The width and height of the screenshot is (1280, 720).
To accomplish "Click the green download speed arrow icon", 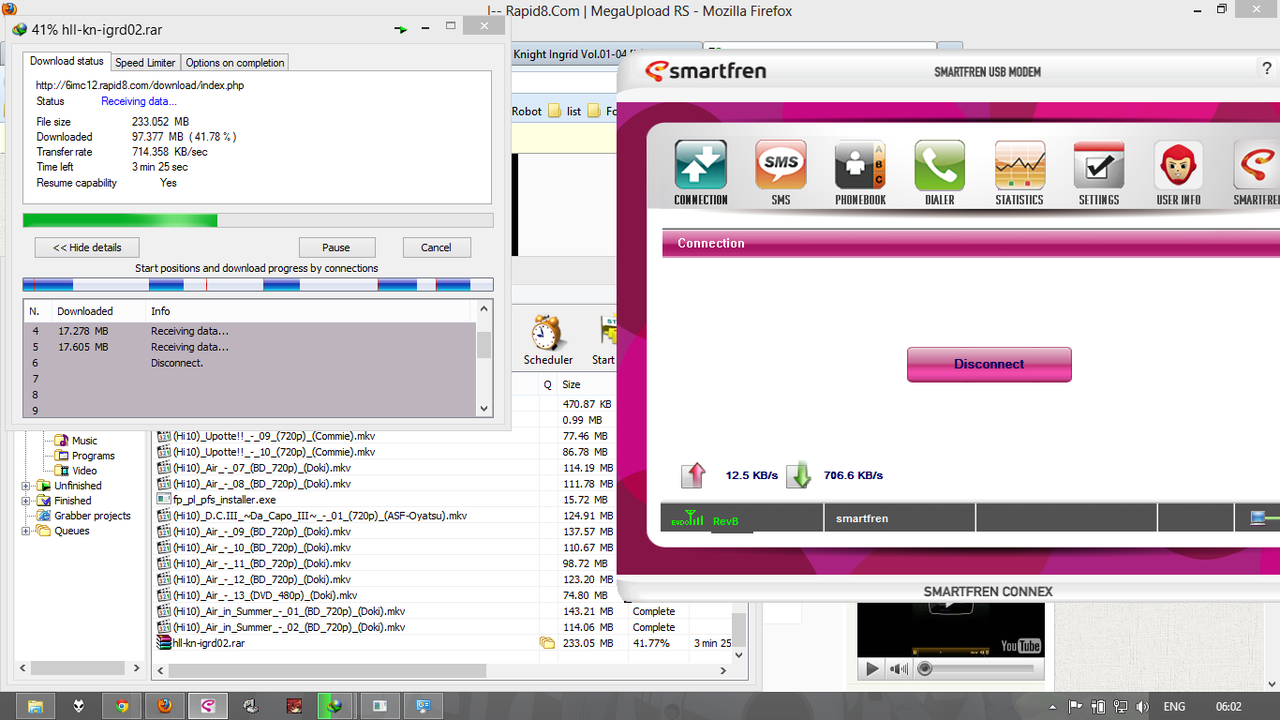I will pyautogui.click(x=798, y=475).
